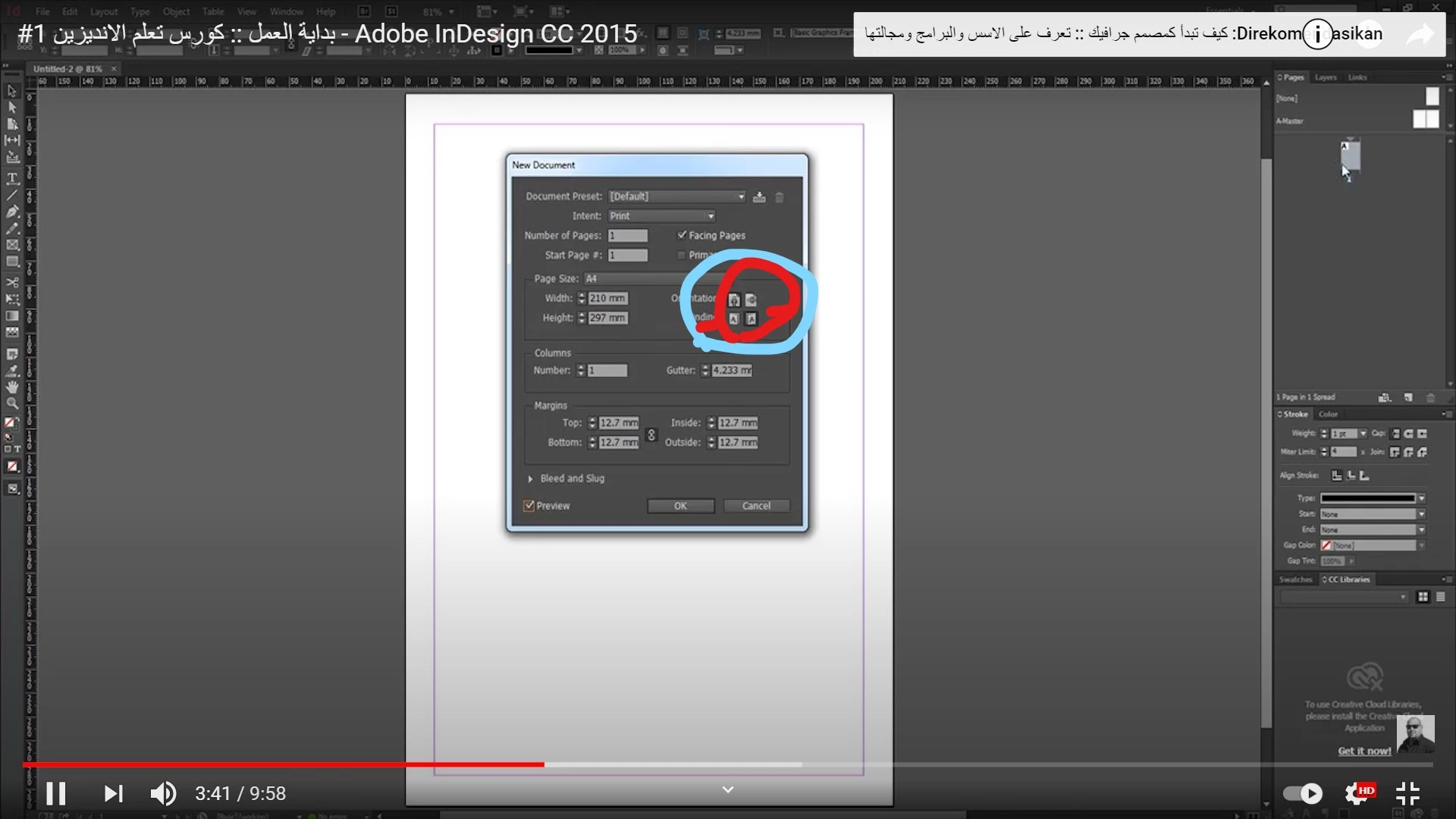
Task: Click save document preset icon
Action: (x=759, y=197)
